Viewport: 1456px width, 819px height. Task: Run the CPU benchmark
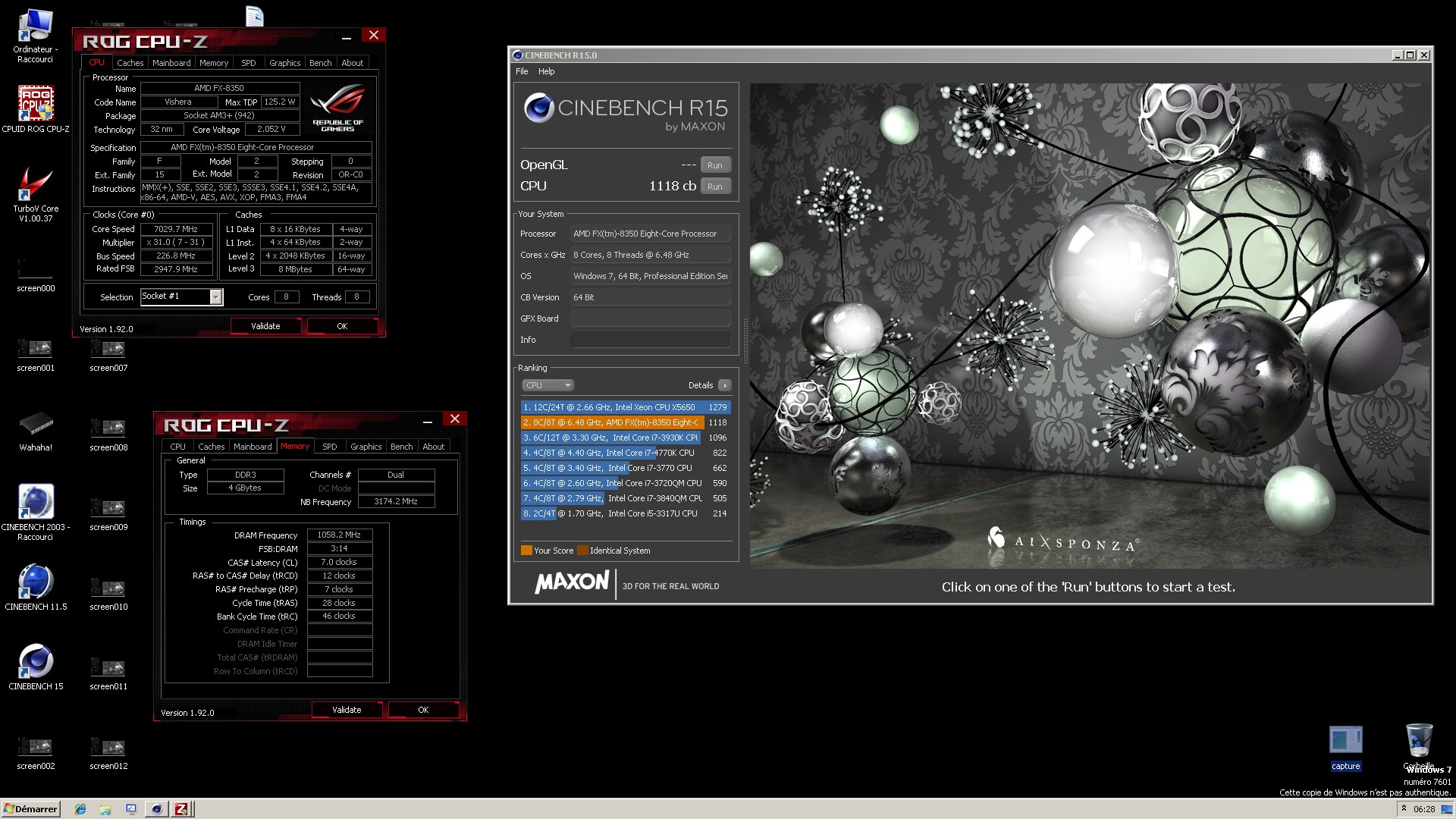tap(714, 187)
